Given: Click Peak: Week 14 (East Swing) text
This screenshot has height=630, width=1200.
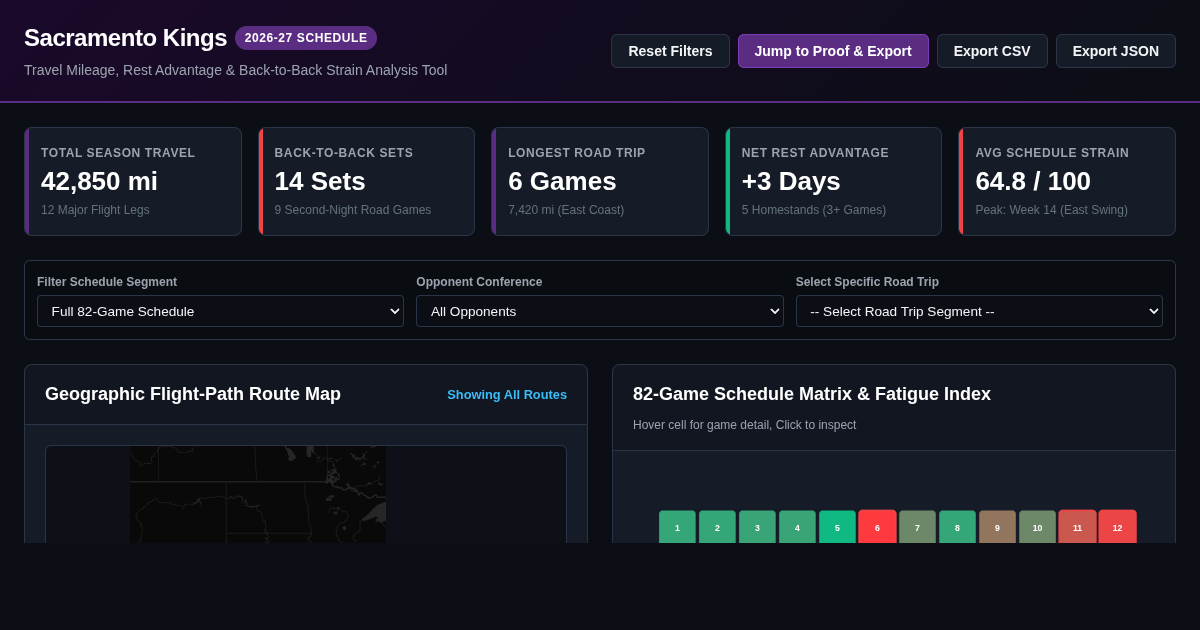Looking at the screenshot, I should [x=1051, y=210].
